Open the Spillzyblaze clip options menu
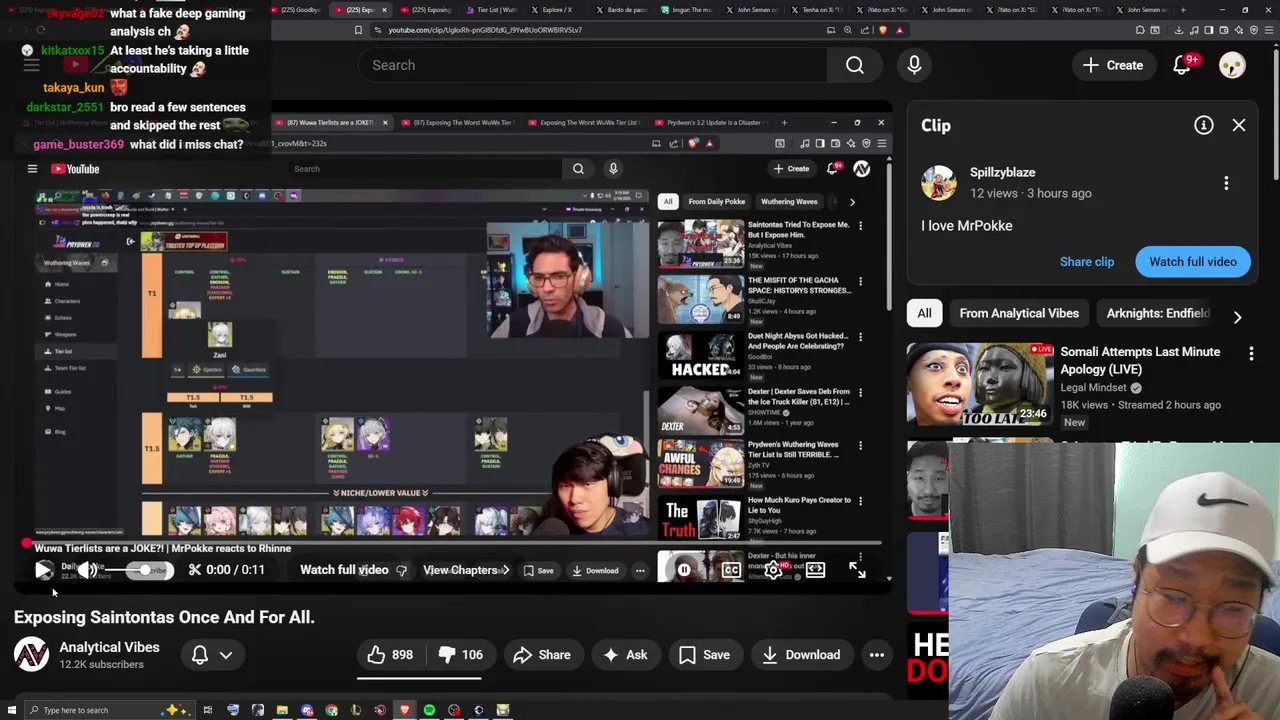 tap(1226, 183)
